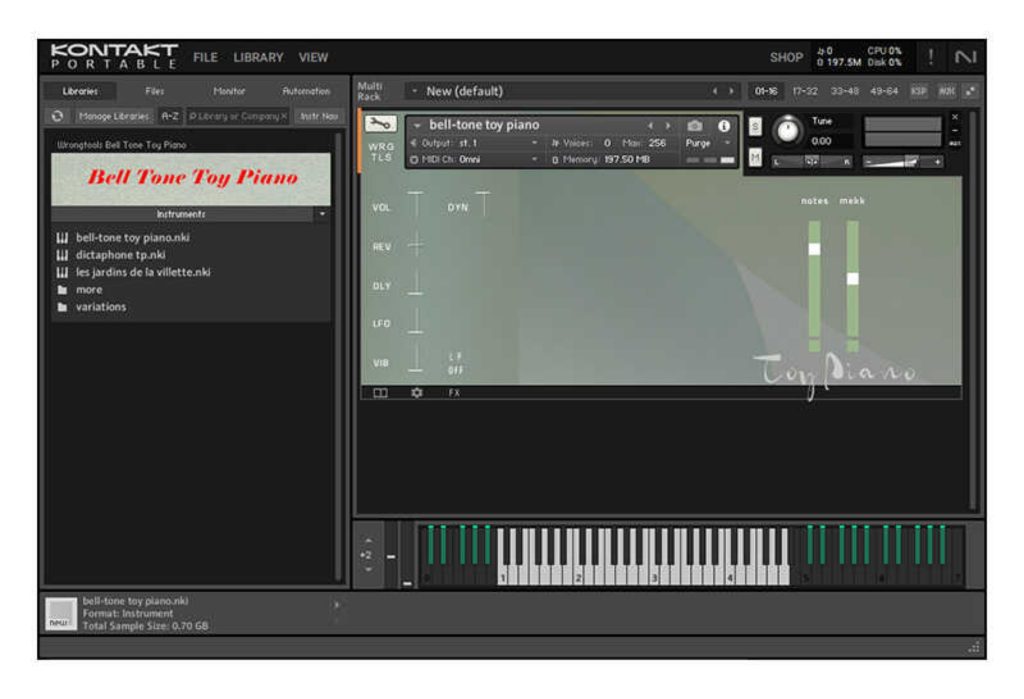
Task: Shift keyboard octave up arrow
Action: coord(368,541)
